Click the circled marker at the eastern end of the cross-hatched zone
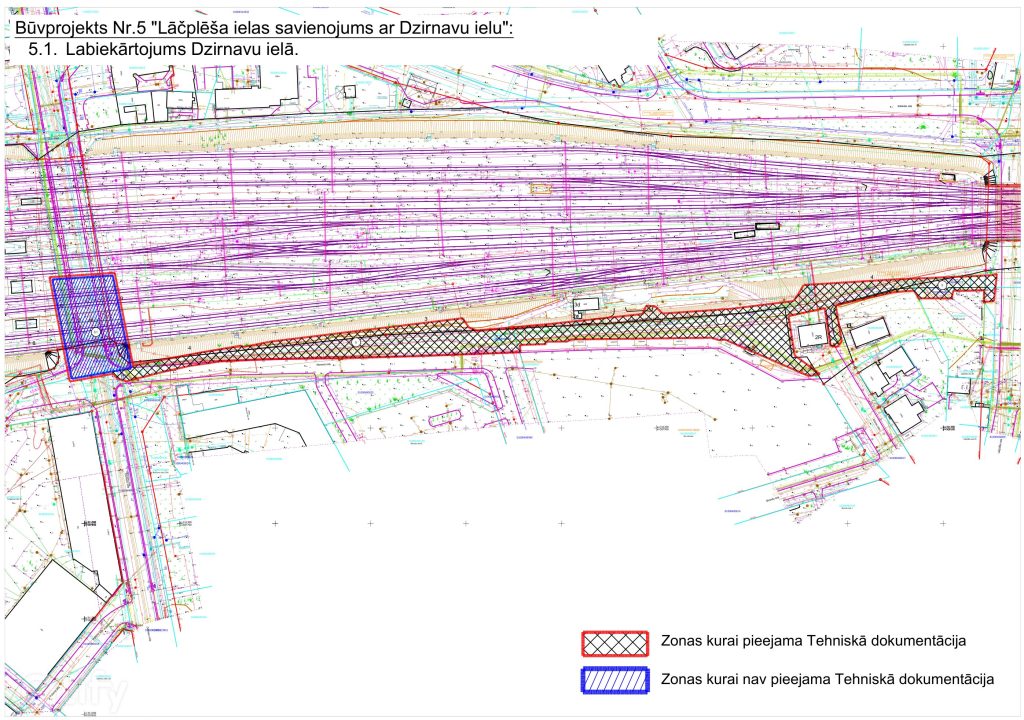Image resolution: width=1024 pixels, height=720 pixels. [x=941, y=286]
